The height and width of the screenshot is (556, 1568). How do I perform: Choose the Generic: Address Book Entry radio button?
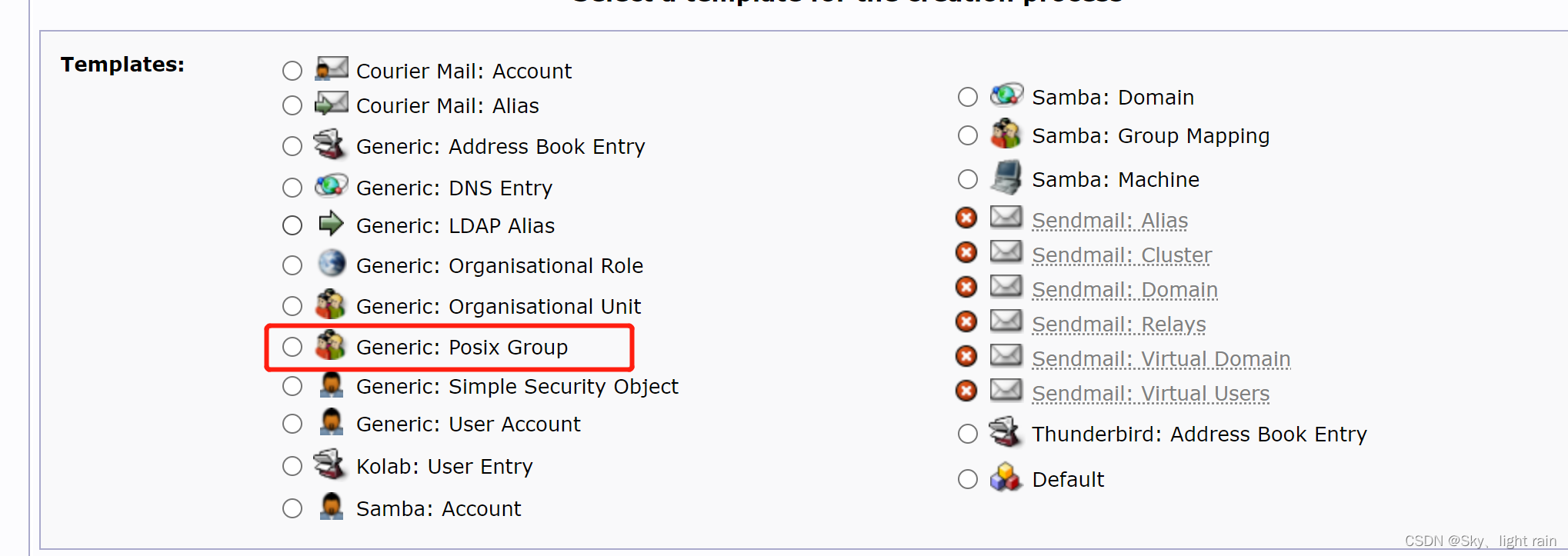coord(292,146)
